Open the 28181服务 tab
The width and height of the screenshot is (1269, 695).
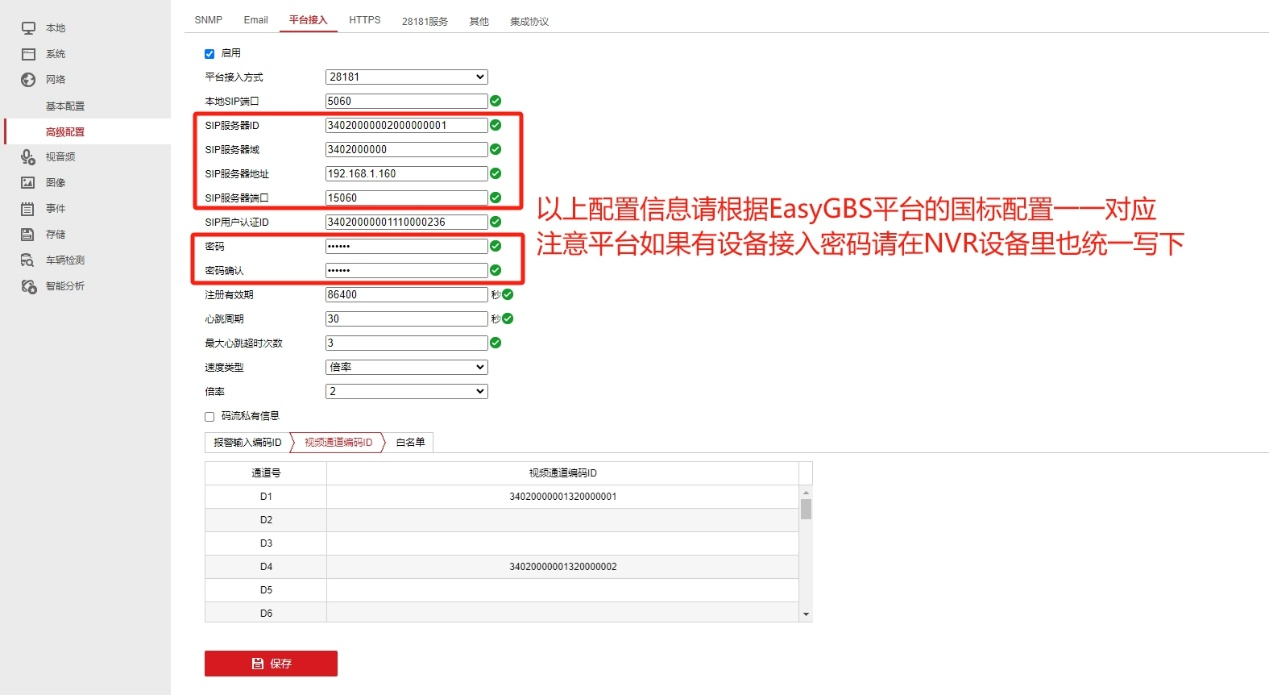point(423,19)
